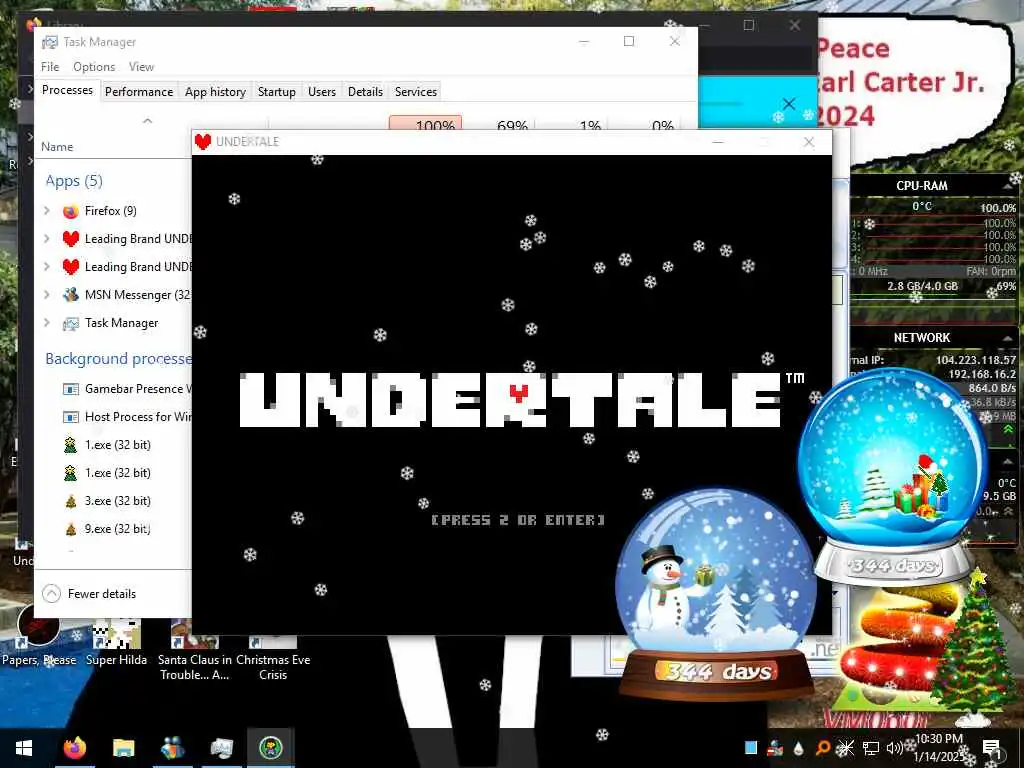
Task: Click the red heart icon of first Leading Brand UNDE row
Action: pyautogui.click(x=71, y=239)
